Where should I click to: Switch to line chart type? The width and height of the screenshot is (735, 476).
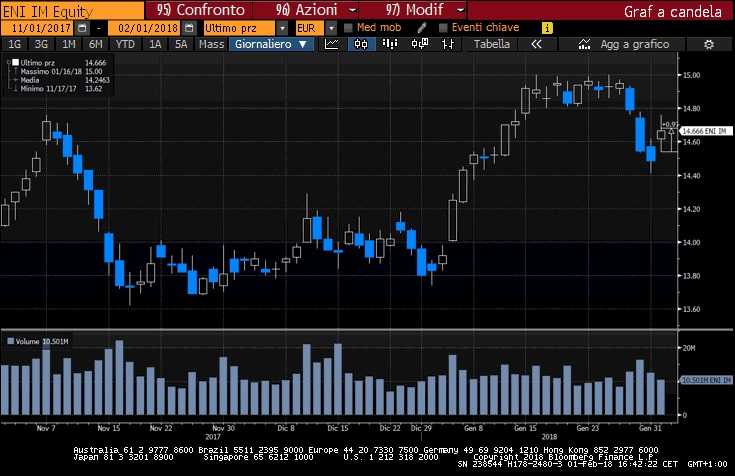(332, 44)
